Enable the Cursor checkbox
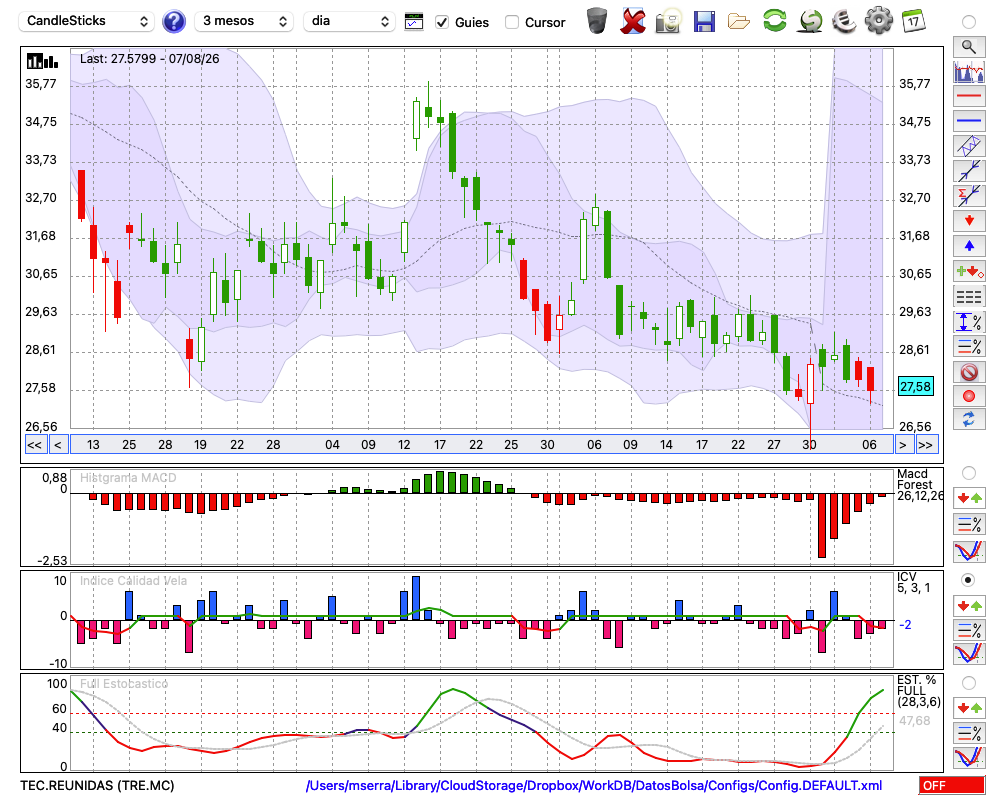 click(x=511, y=22)
